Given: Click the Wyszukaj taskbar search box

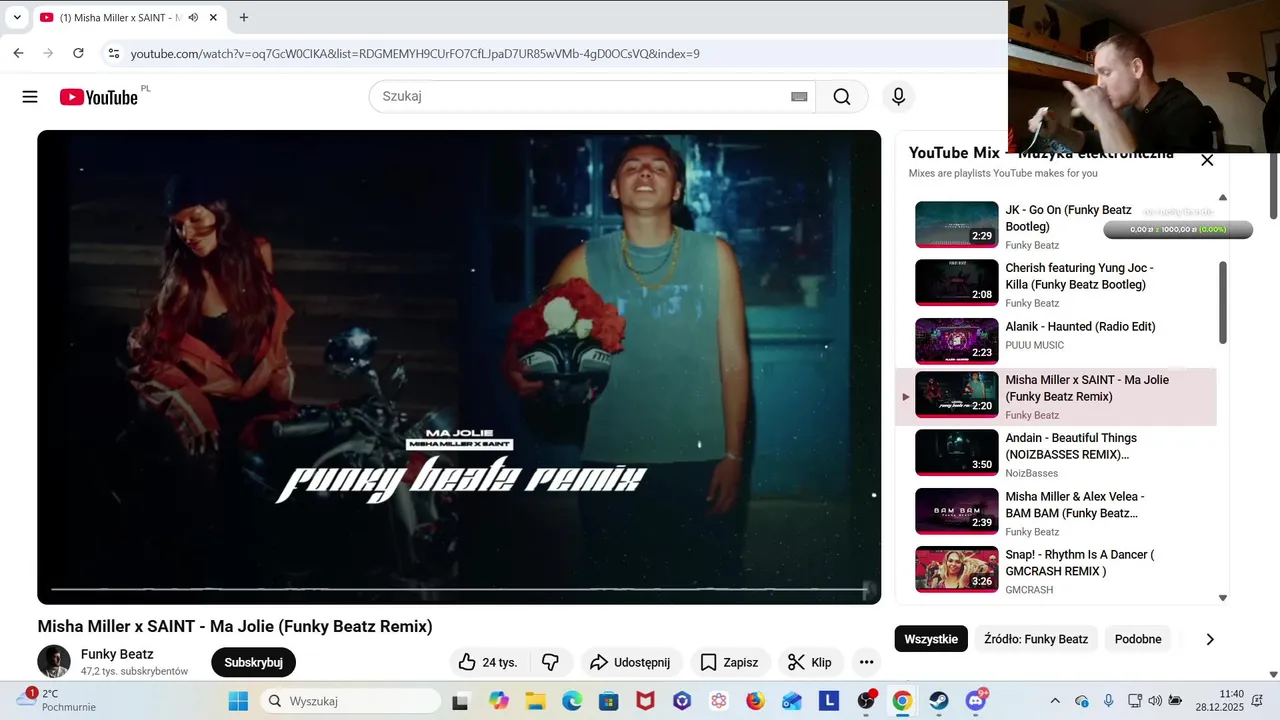Looking at the screenshot, I should point(350,701).
